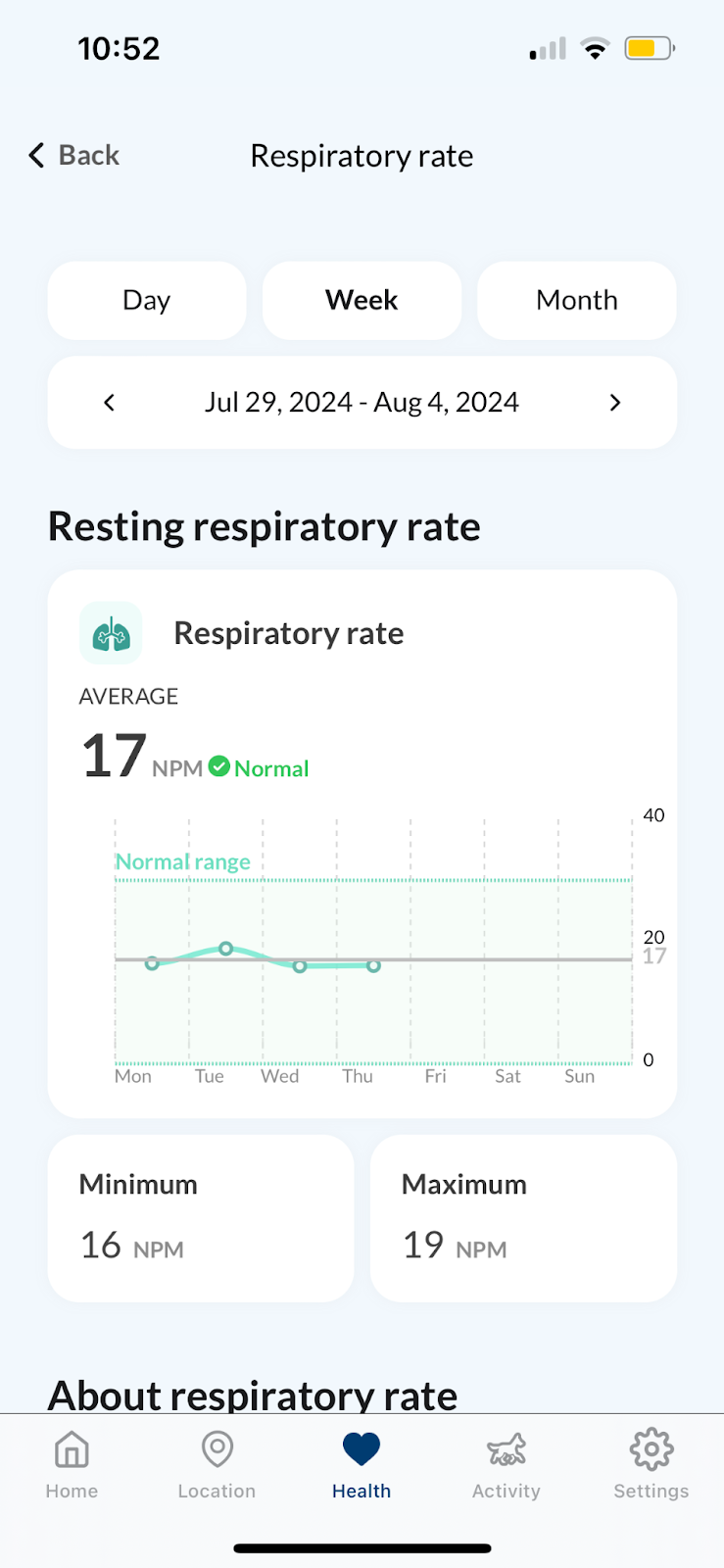This screenshot has height=1568, width=724.
Task: Go to next week with right chevron
Action: [615, 403]
